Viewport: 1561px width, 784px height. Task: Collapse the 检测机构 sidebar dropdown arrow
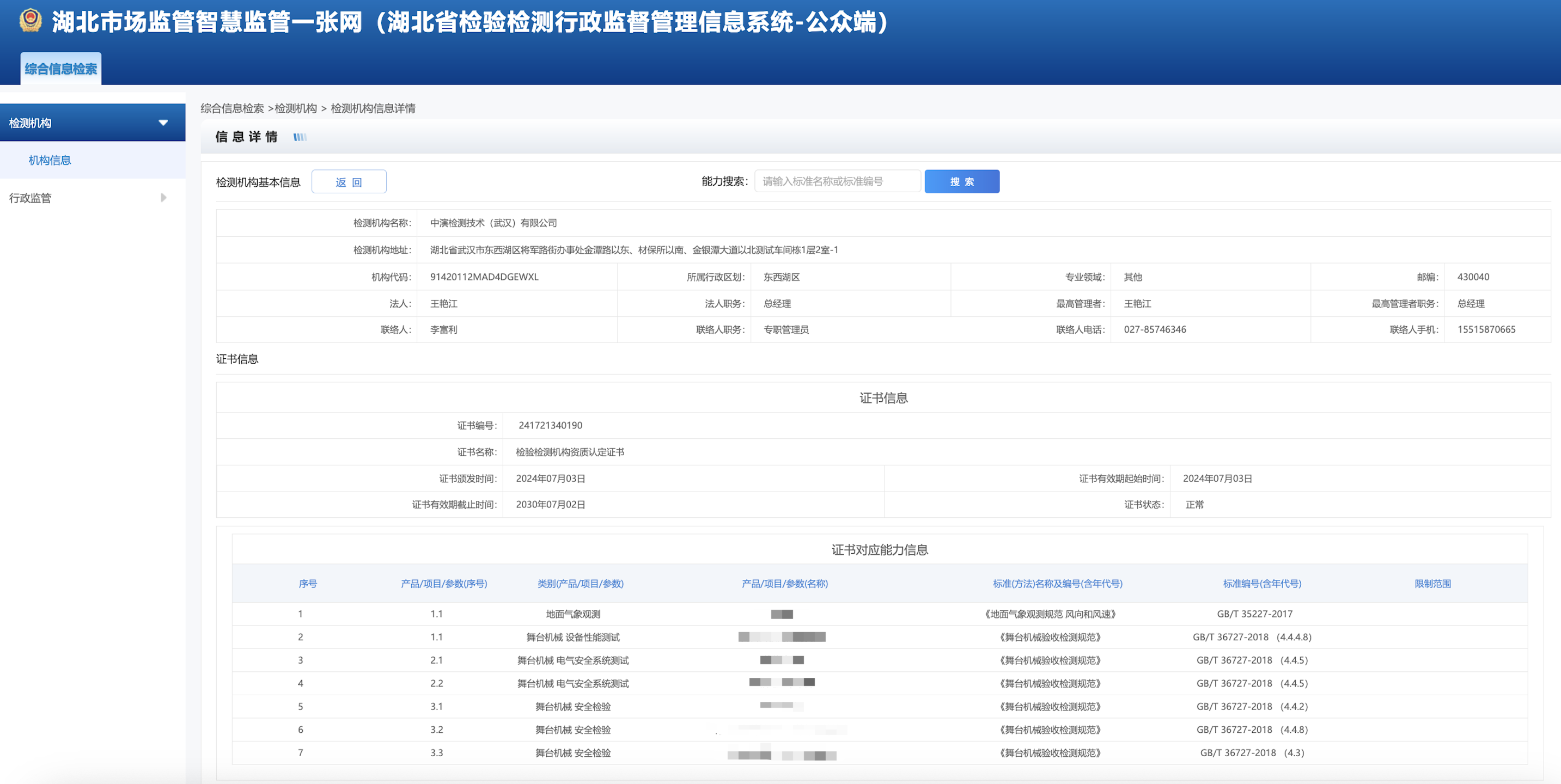point(163,122)
